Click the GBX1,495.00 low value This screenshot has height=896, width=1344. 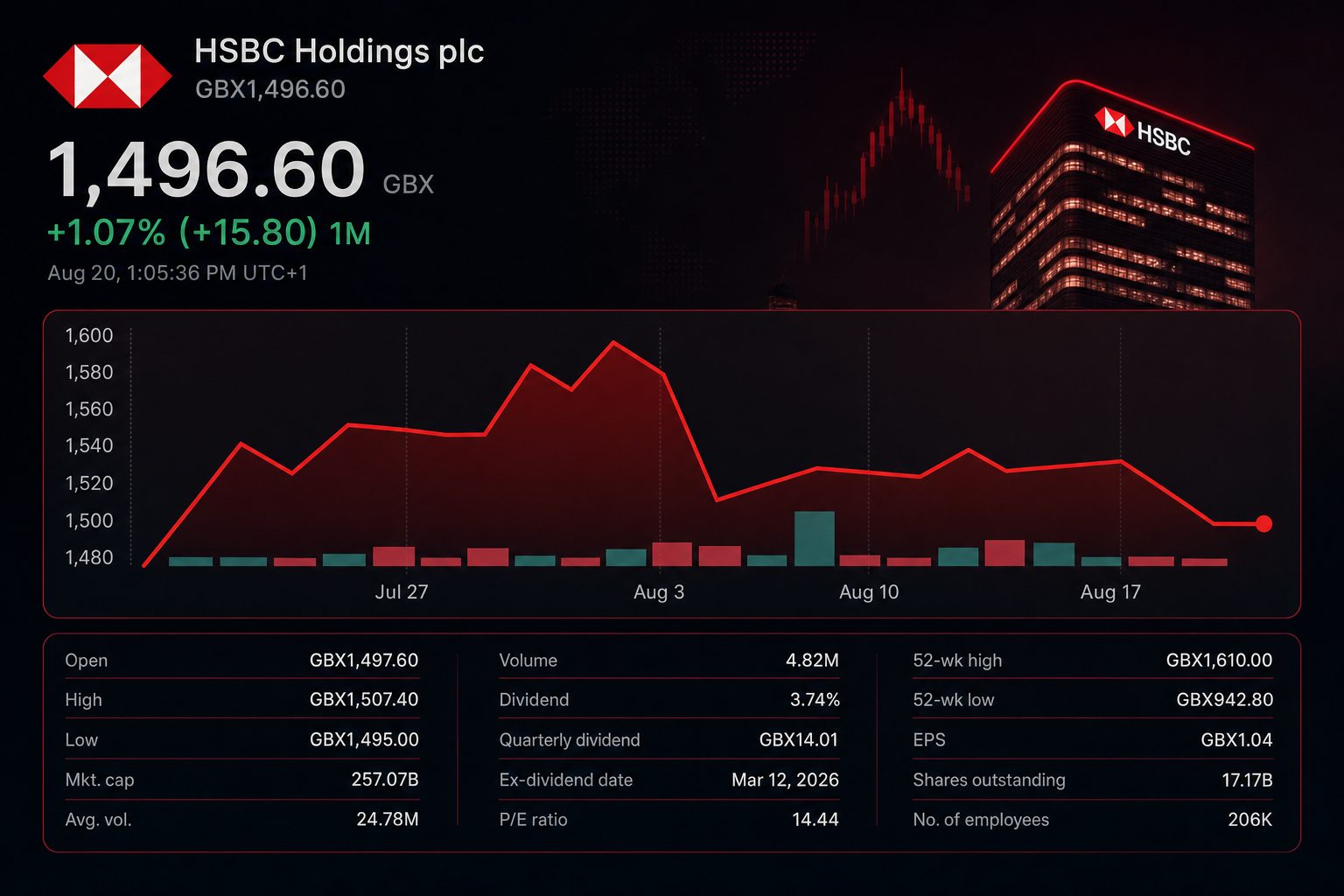pyautogui.click(x=364, y=740)
